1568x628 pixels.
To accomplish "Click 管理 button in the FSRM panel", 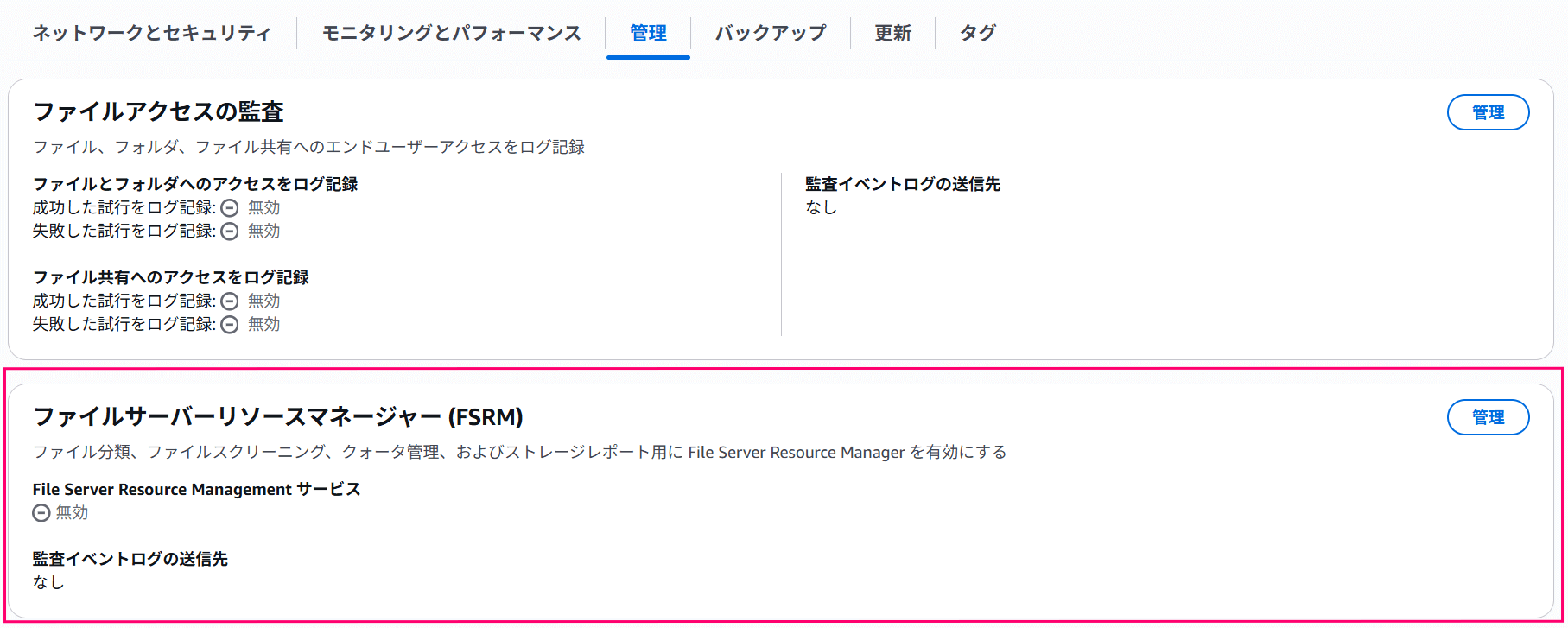I will click(x=1488, y=417).
